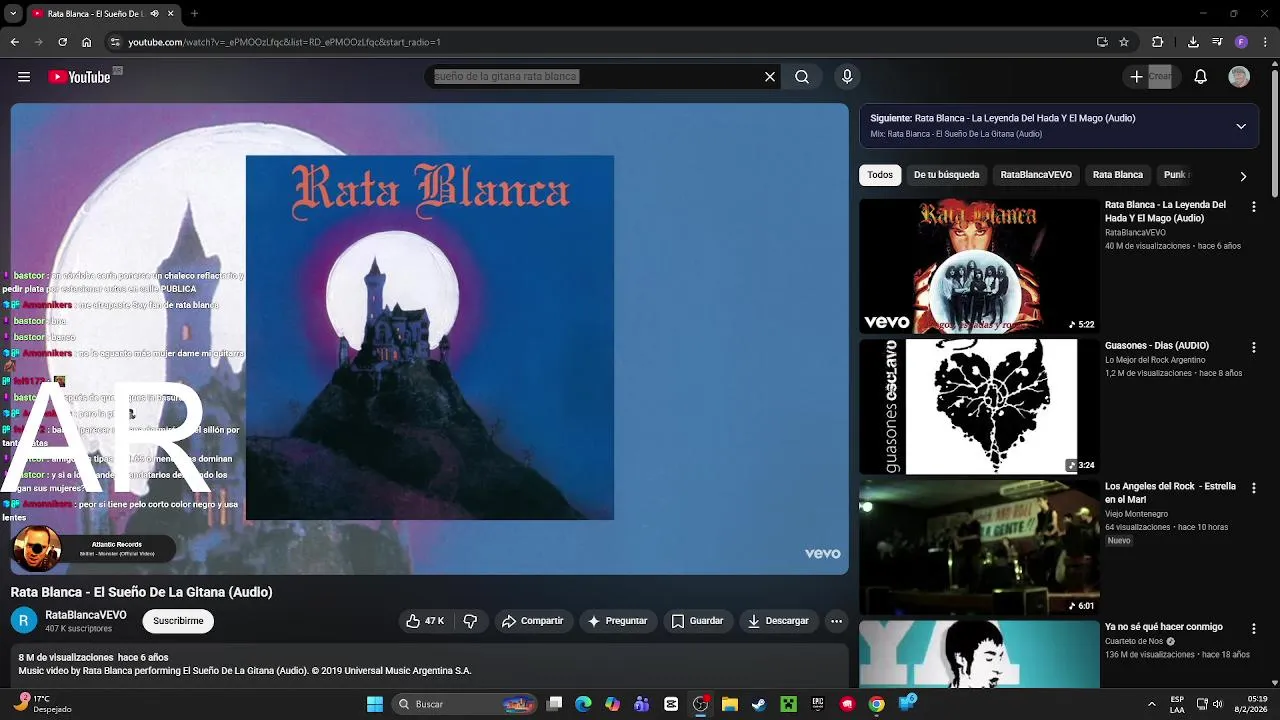Expand the video description text

(429, 664)
